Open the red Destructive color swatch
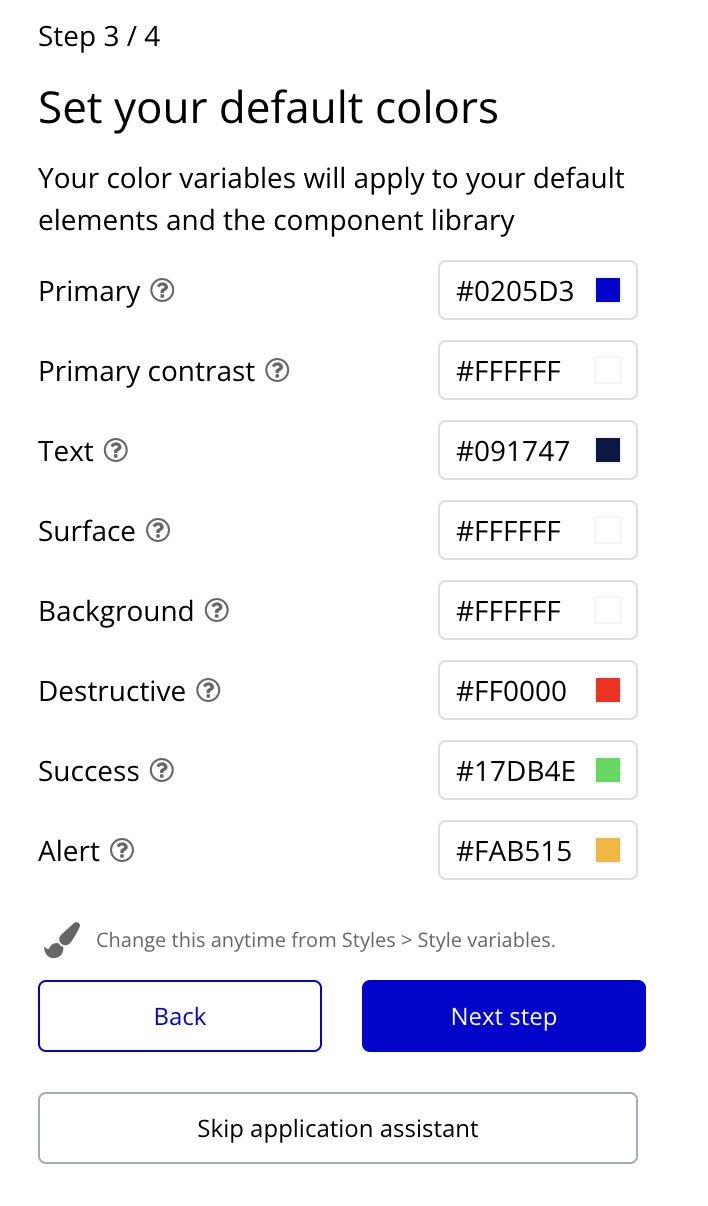Image resolution: width=708 pixels, height=1206 pixels. (608, 691)
